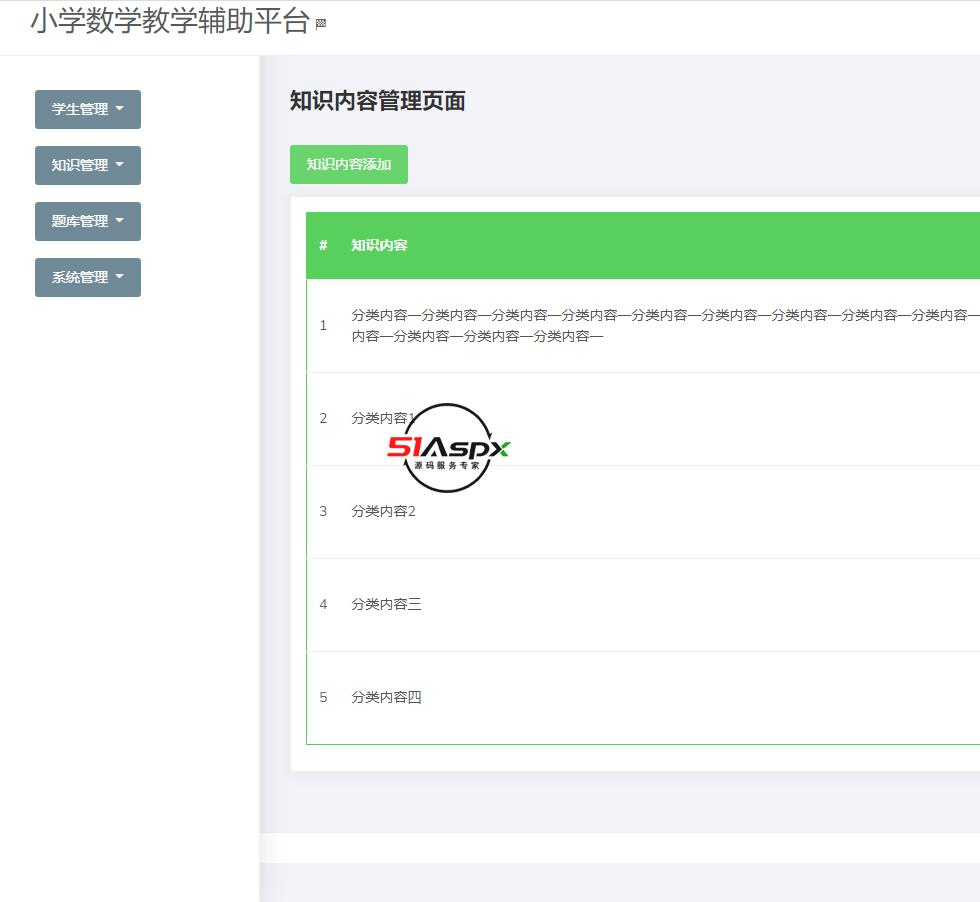Click the caret arrow on 系统管理 button
980x902 pixels.
click(121, 277)
